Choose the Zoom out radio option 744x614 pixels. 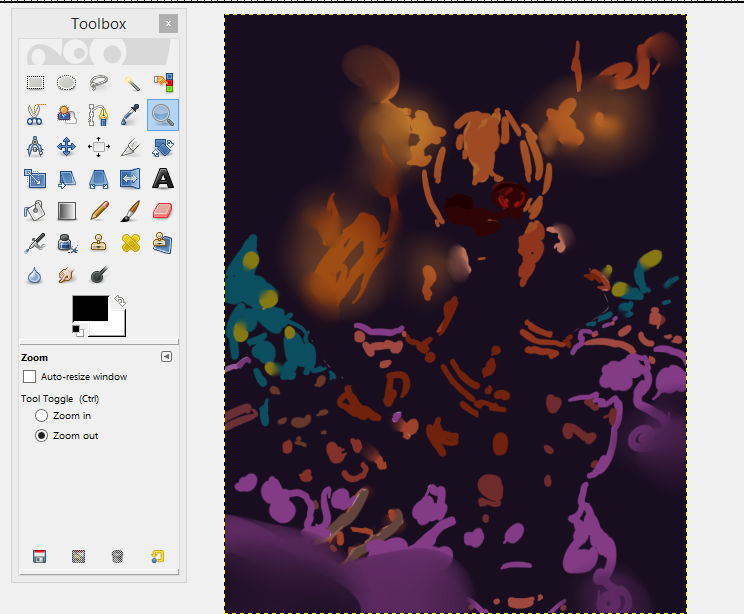[x=41, y=436]
